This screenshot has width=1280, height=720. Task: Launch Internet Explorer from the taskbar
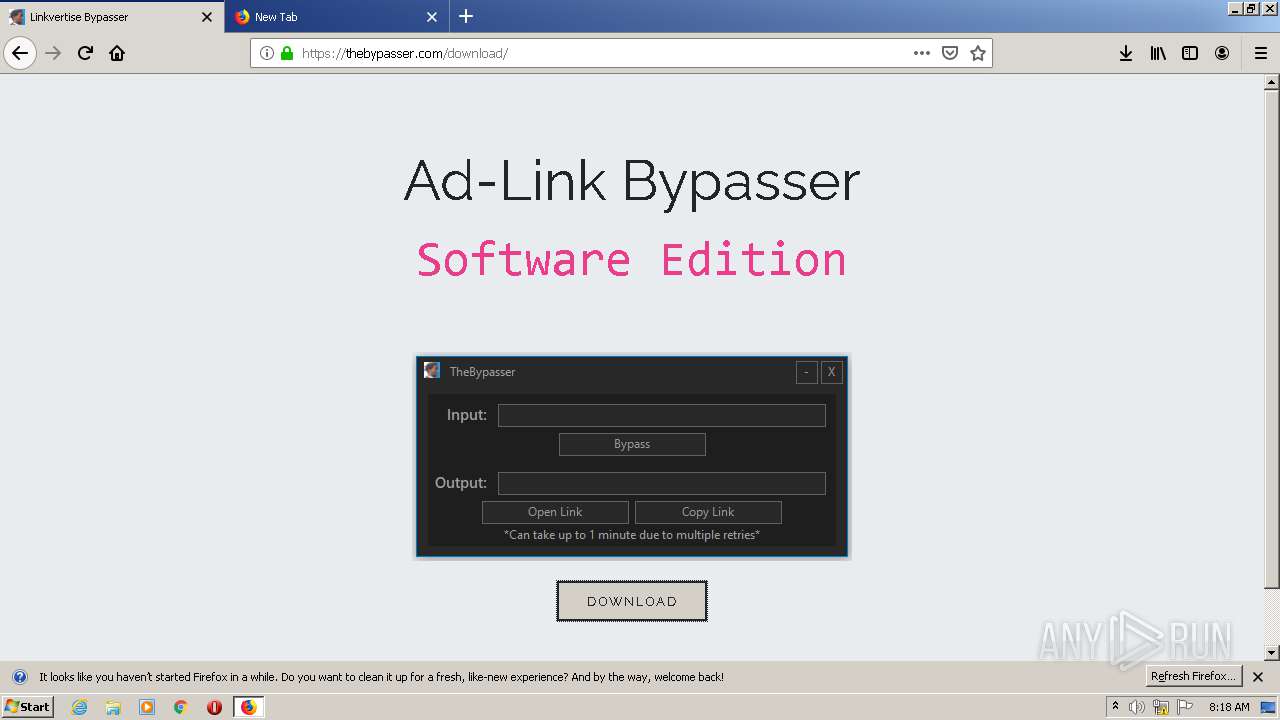(x=79, y=707)
